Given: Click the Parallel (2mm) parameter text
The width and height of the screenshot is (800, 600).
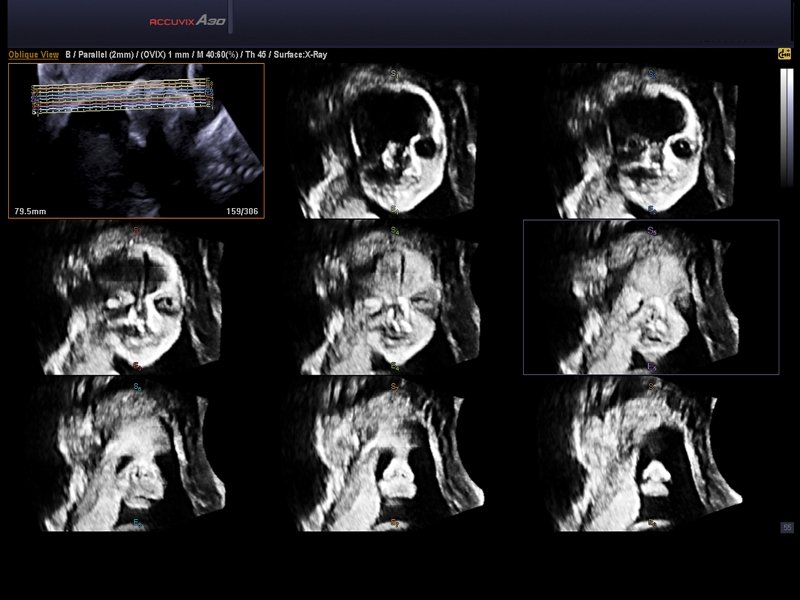Looking at the screenshot, I should (x=106, y=55).
